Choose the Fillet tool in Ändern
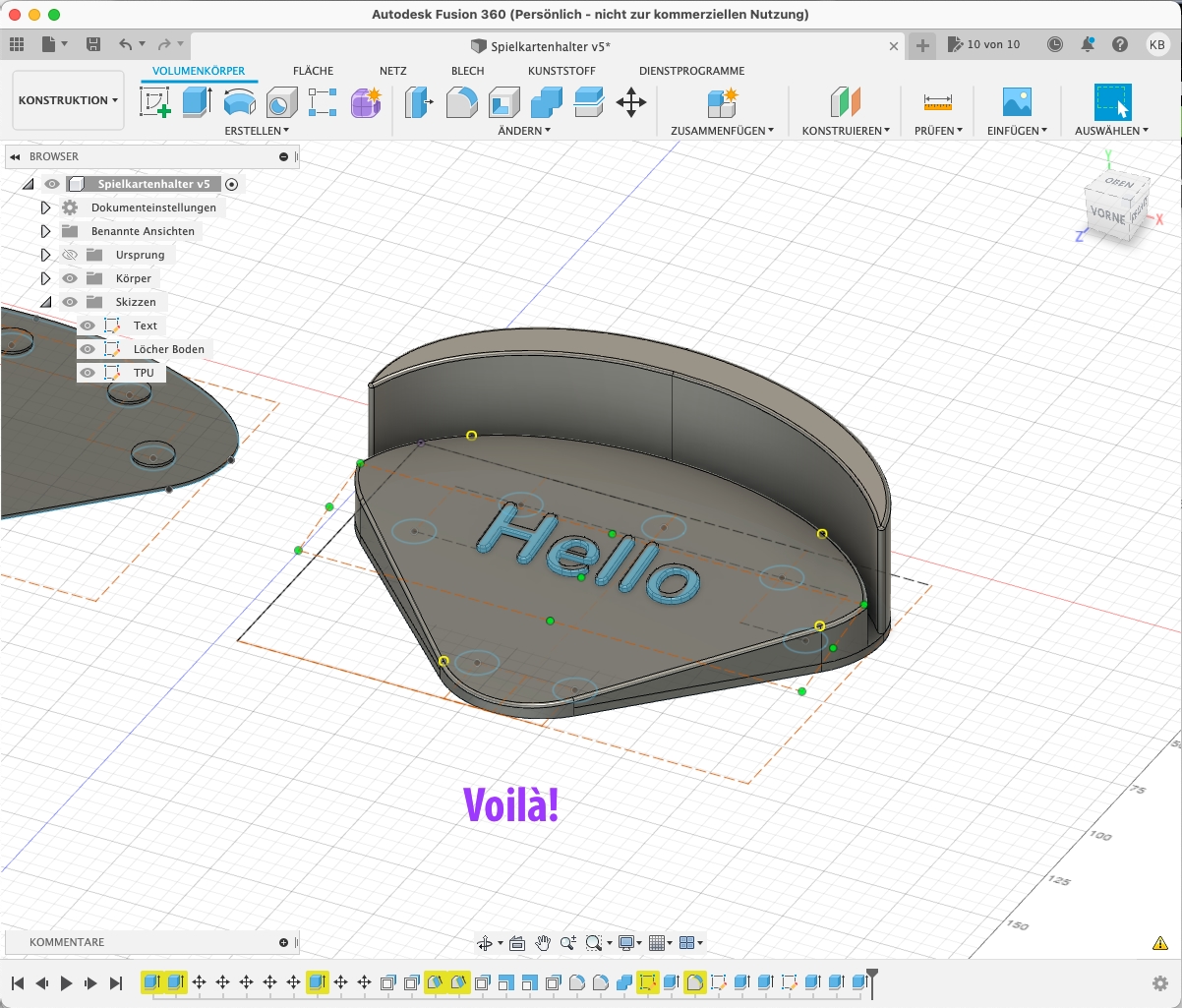This screenshot has width=1182, height=1008. (462, 102)
